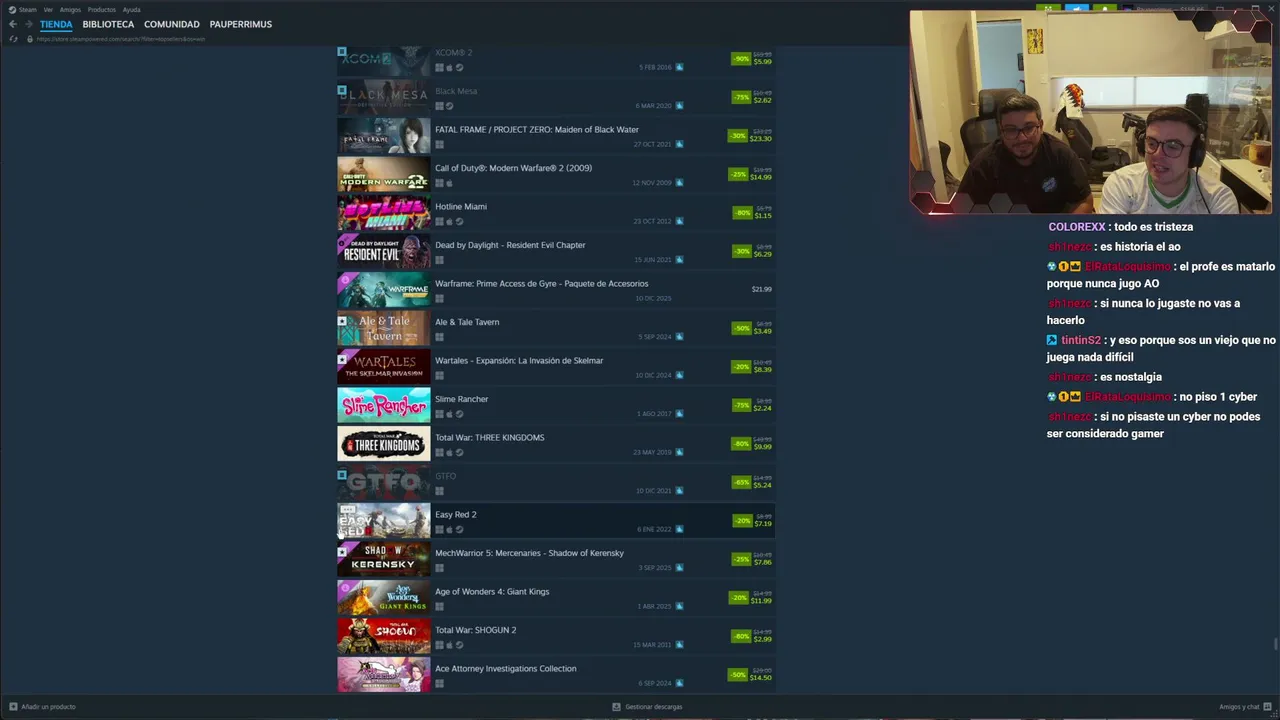Go back with the left arrow button
This screenshot has height=720, width=1280.
tap(13, 24)
